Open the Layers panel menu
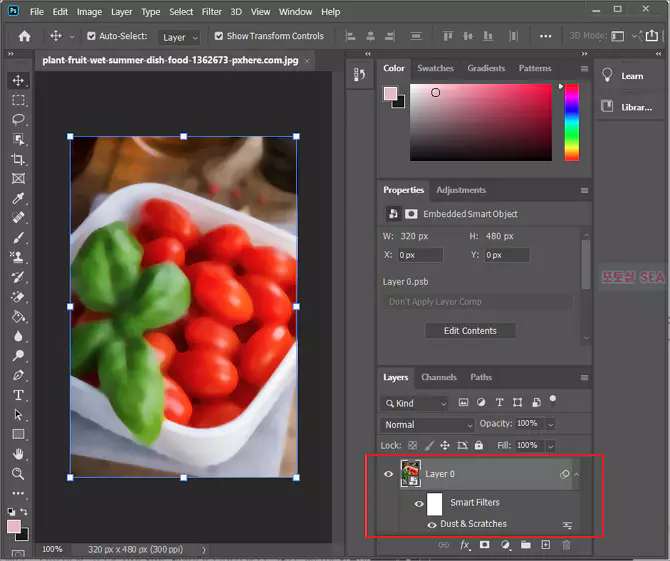 (584, 378)
